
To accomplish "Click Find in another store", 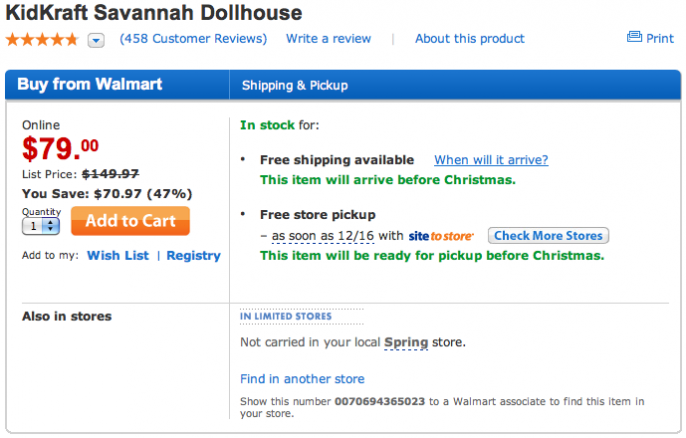I will pyautogui.click(x=302, y=379).
